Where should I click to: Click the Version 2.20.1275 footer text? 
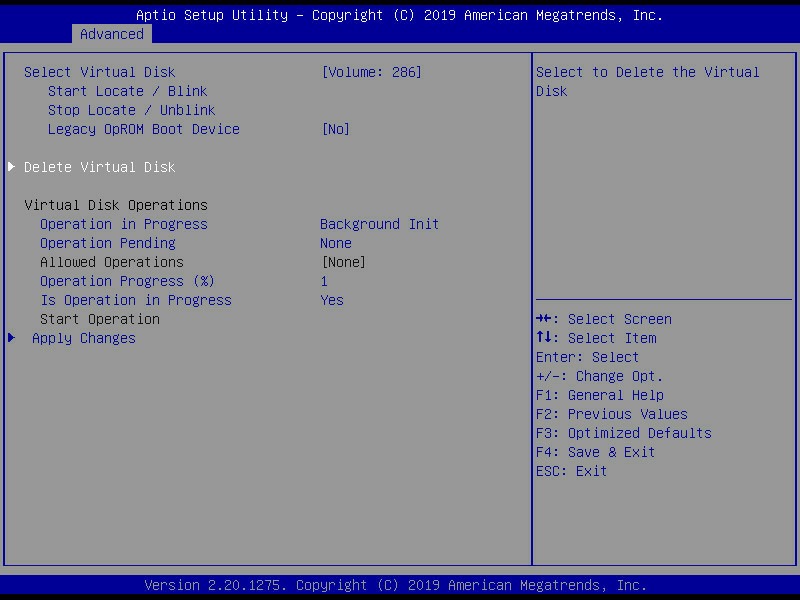(x=395, y=585)
